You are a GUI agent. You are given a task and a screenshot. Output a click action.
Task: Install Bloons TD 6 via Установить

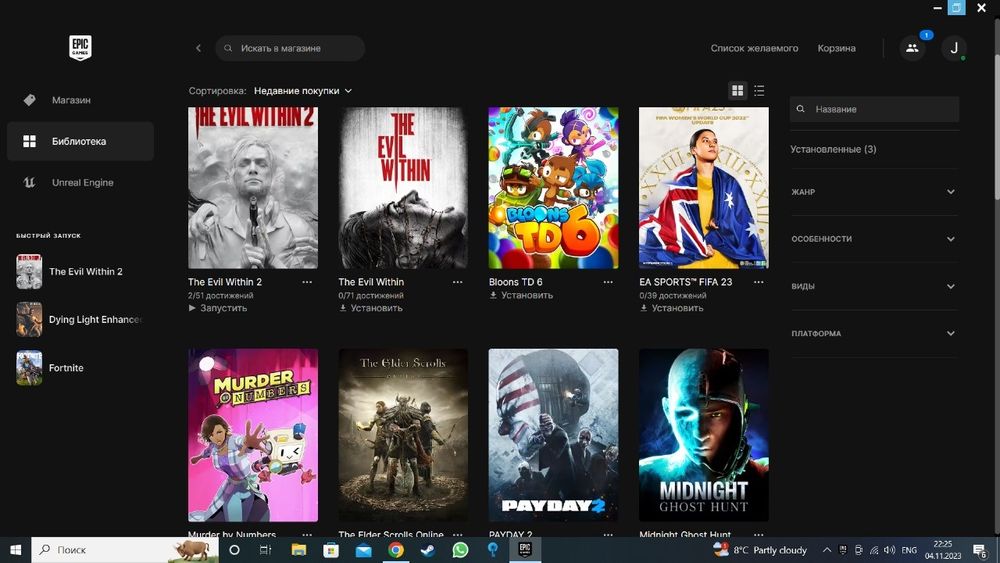[x=521, y=295]
